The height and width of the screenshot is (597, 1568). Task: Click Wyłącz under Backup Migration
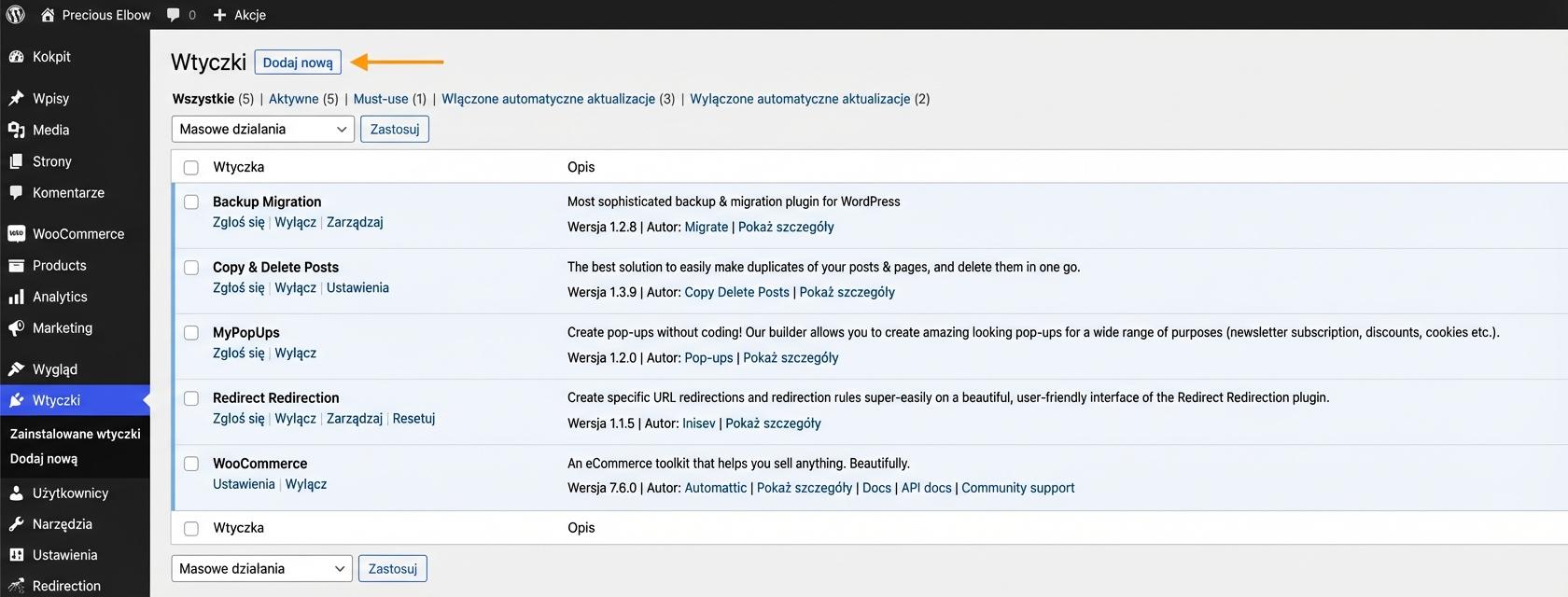(x=295, y=222)
